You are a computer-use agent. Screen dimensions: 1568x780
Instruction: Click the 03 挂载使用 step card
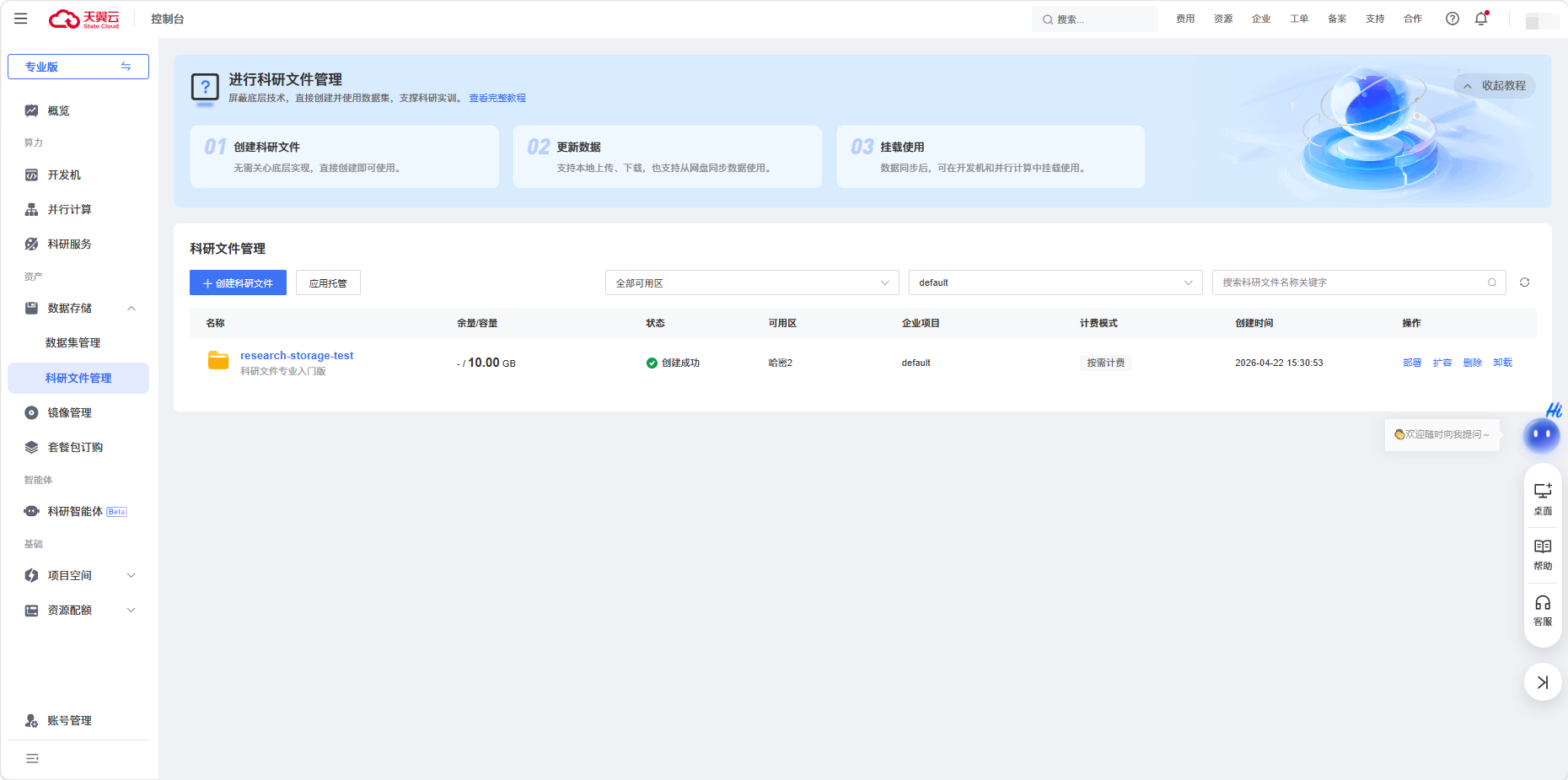point(991,157)
